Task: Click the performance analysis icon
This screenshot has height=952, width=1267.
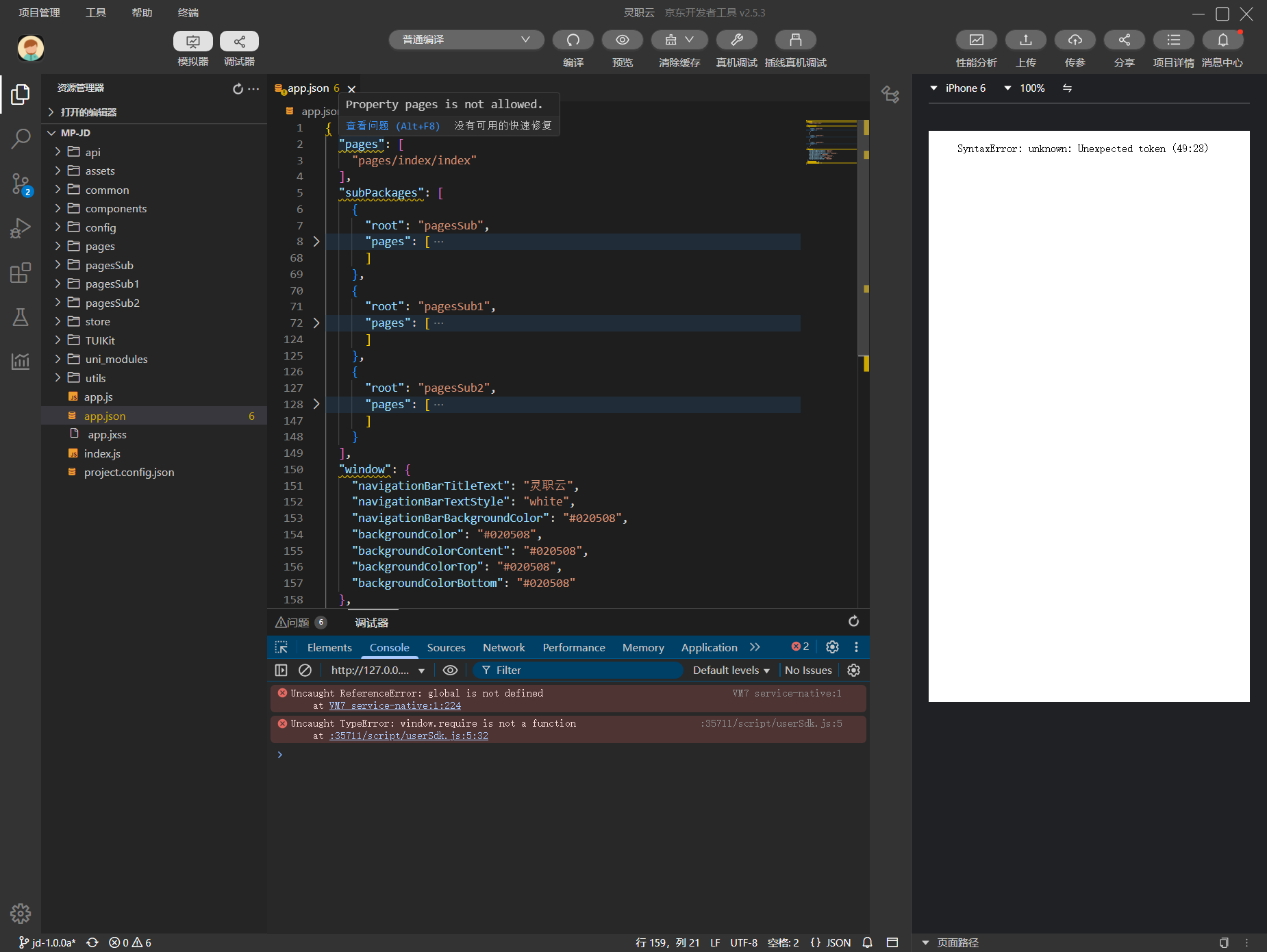Action: pyautogui.click(x=976, y=40)
